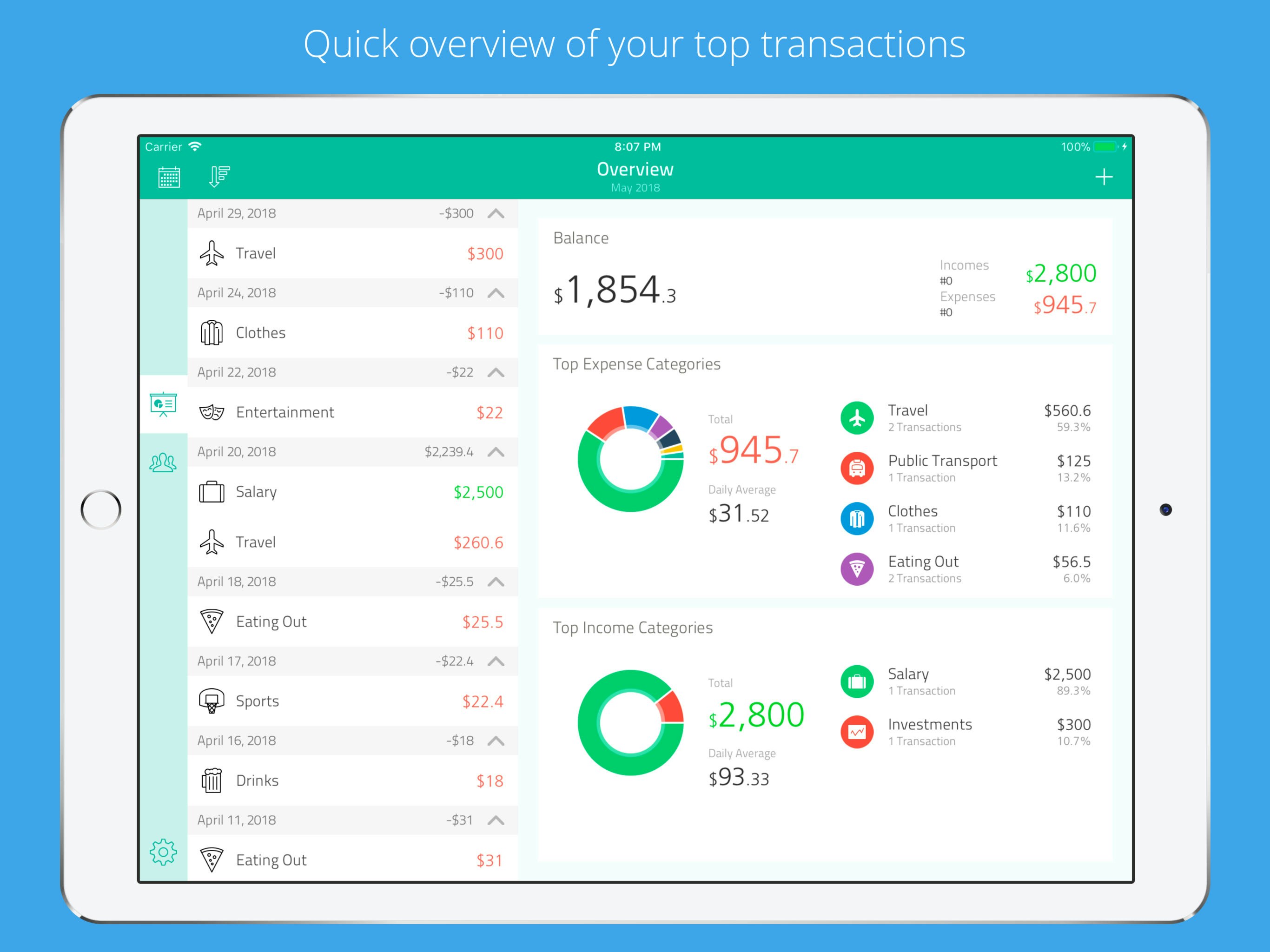The width and height of the screenshot is (1270, 952).
Task: Open the calendar icon in header
Action: 169,177
